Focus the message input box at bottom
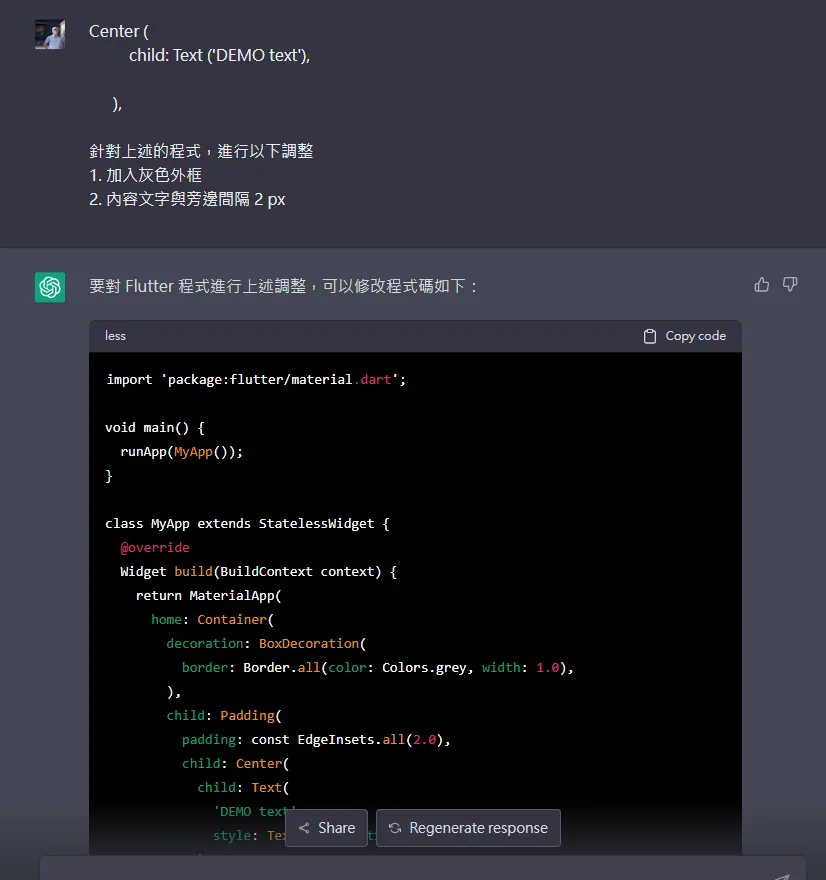This screenshot has height=880, width=826. tap(400, 870)
